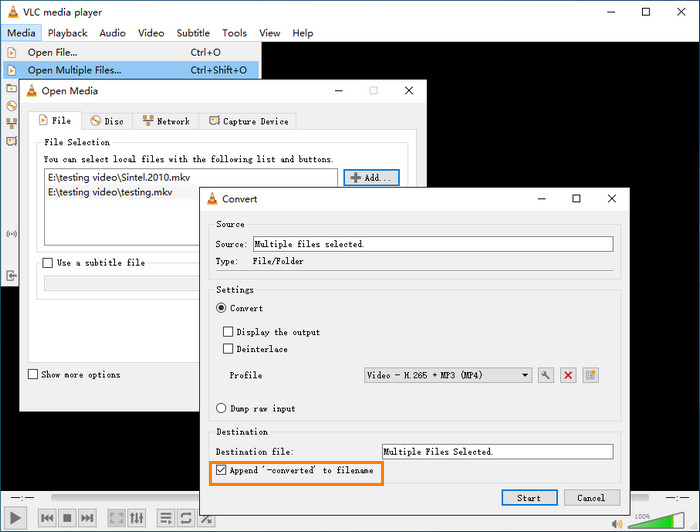Check Use a subtitle file
The image size is (700, 532).
pos(47,263)
